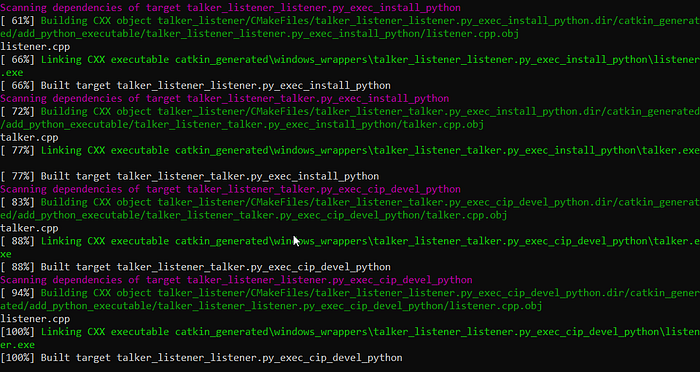Screen dimensions: 700x372
Task: Select the '[ 83%] Building CXX object' line
Action: point(350,202)
